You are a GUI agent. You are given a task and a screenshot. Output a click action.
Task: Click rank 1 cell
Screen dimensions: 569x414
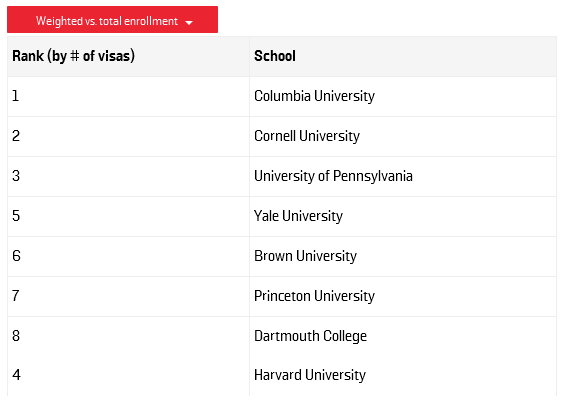tap(128, 97)
